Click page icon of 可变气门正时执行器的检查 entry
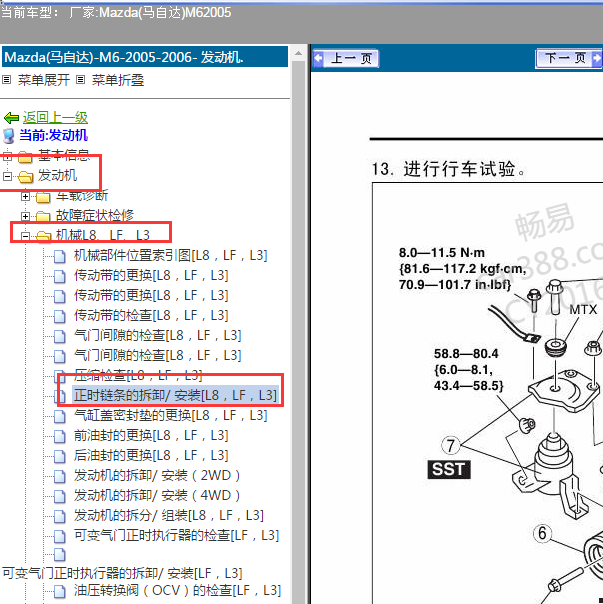This screenshot has width=603, height=604. [59, 536]
